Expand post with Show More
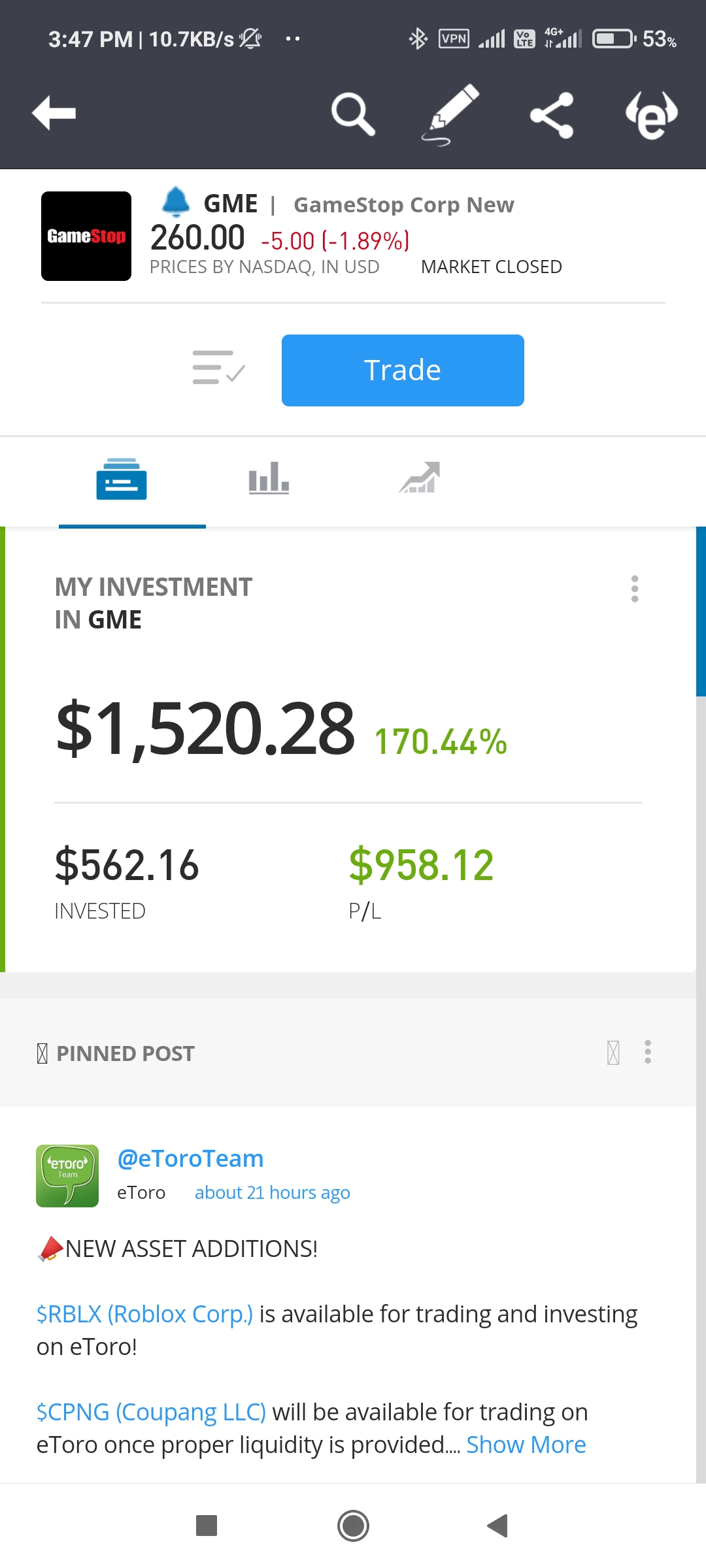 click(x=526, y=1445)
